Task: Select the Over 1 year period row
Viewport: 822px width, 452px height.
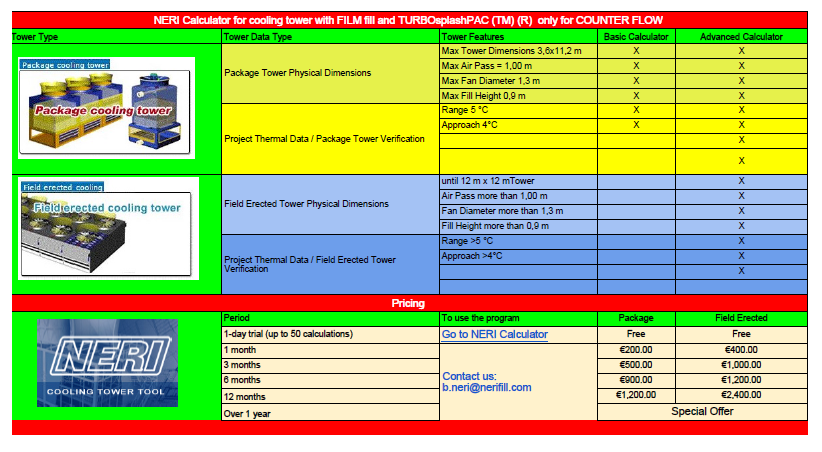Action: 330,413
